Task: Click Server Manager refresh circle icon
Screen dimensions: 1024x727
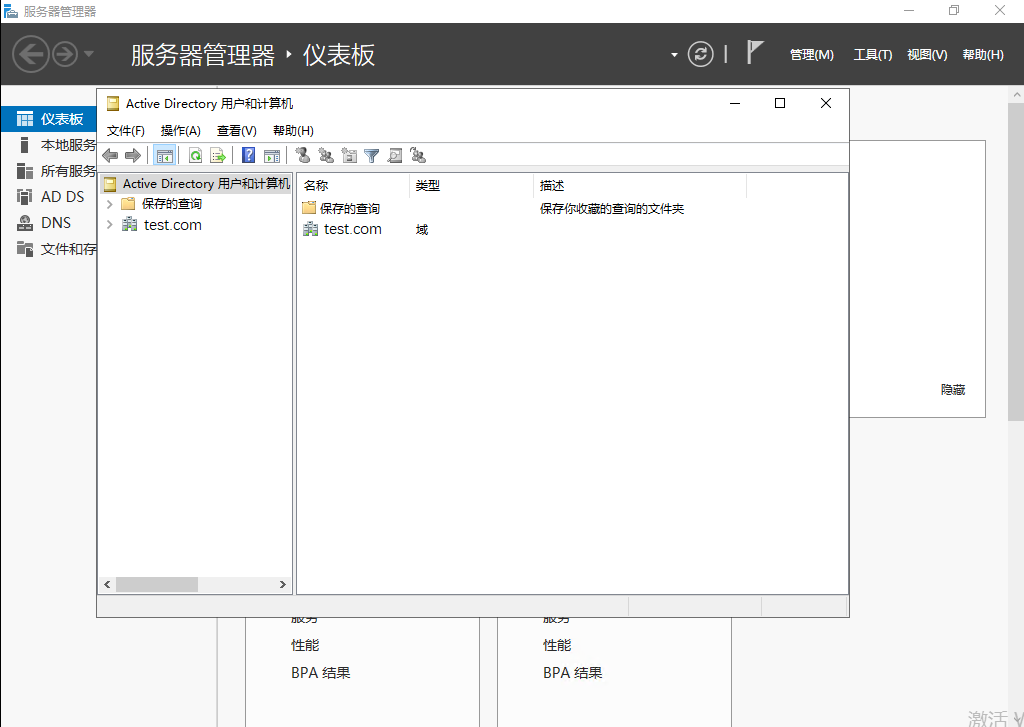Action: (701, 54)
